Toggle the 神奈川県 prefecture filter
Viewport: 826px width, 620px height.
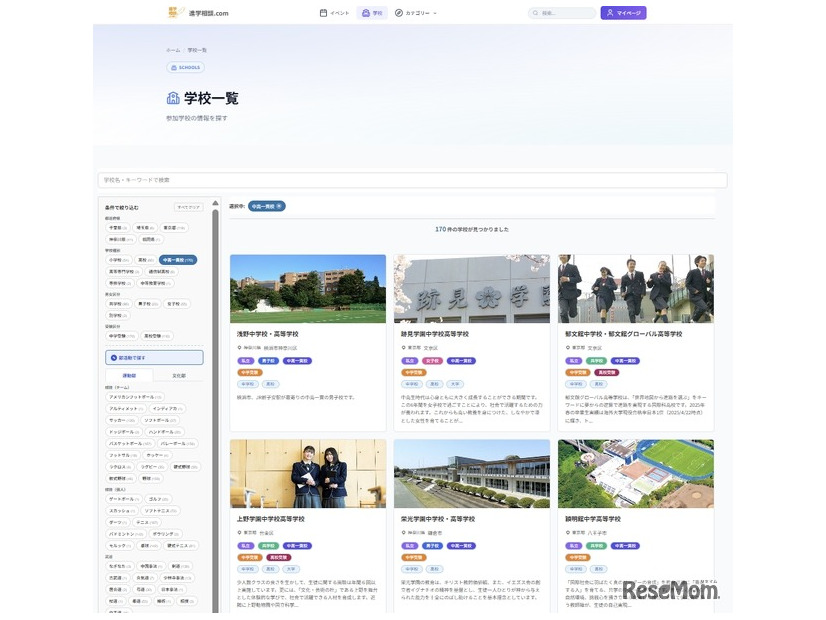click(121, 239)
